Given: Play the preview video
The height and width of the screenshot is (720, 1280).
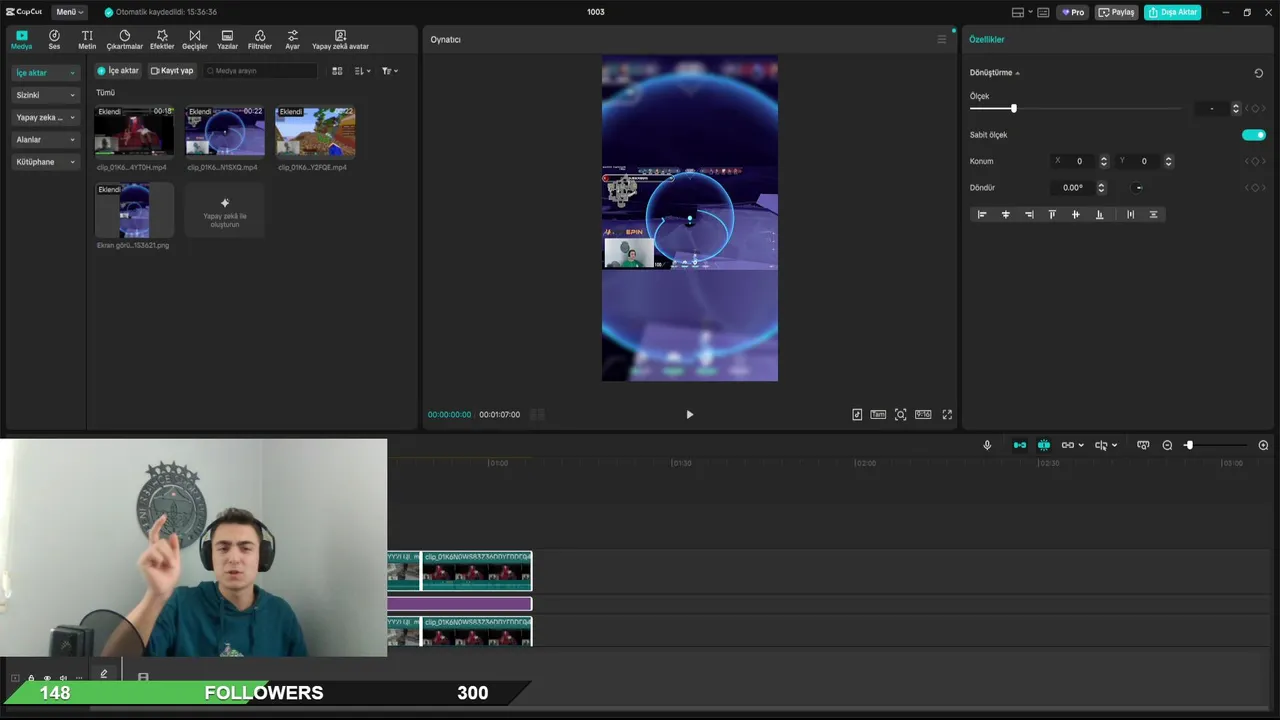Looking at the screenshot, I should tap(689, 414).
